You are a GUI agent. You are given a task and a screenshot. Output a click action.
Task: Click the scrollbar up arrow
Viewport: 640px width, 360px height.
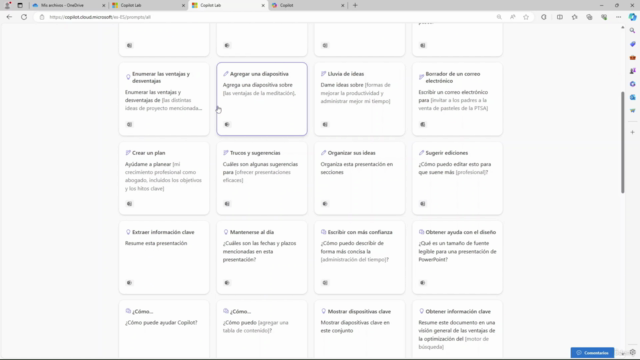[x=622, y=27]
